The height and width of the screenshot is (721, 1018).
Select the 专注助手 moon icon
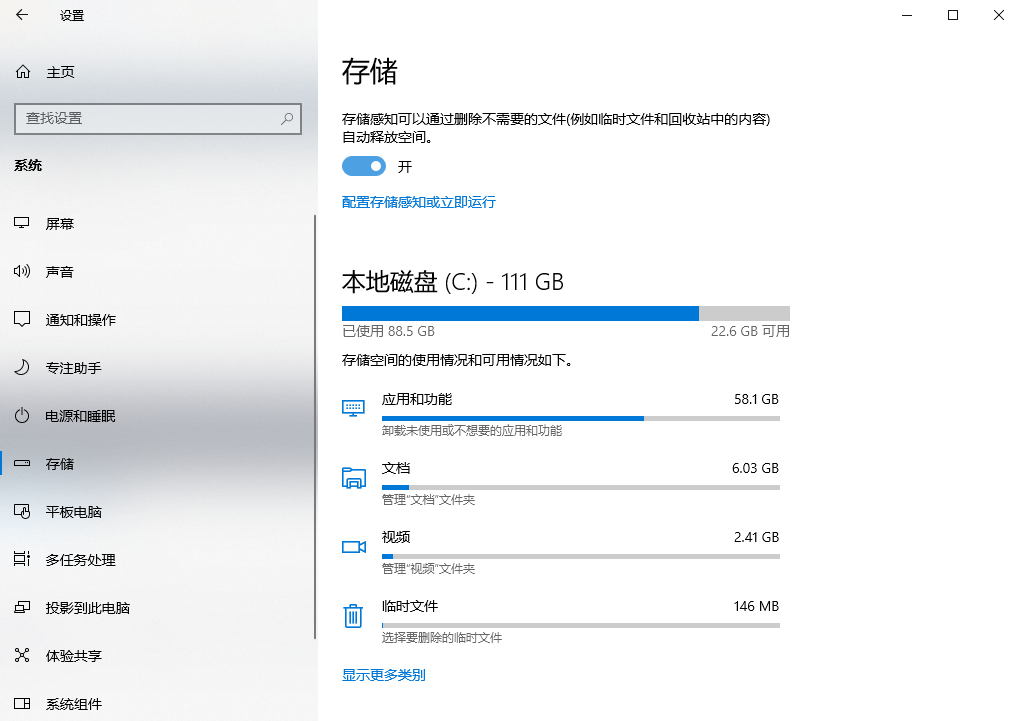click(22, 367)
